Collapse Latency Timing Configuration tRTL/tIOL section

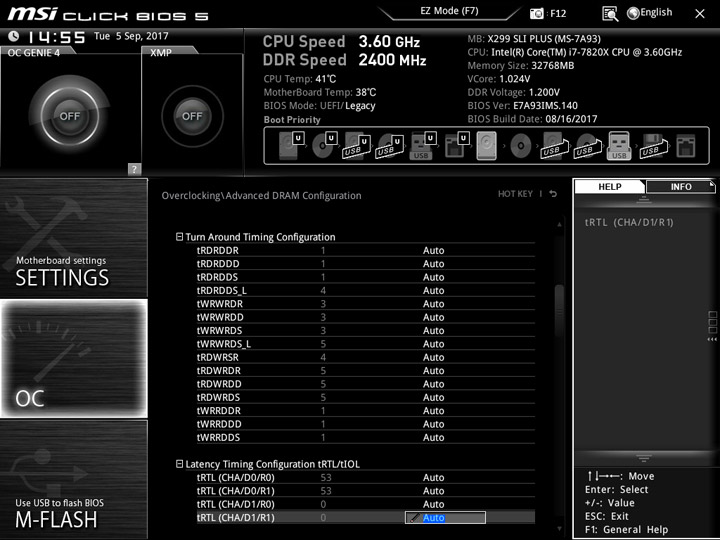(x=180, y=464)
